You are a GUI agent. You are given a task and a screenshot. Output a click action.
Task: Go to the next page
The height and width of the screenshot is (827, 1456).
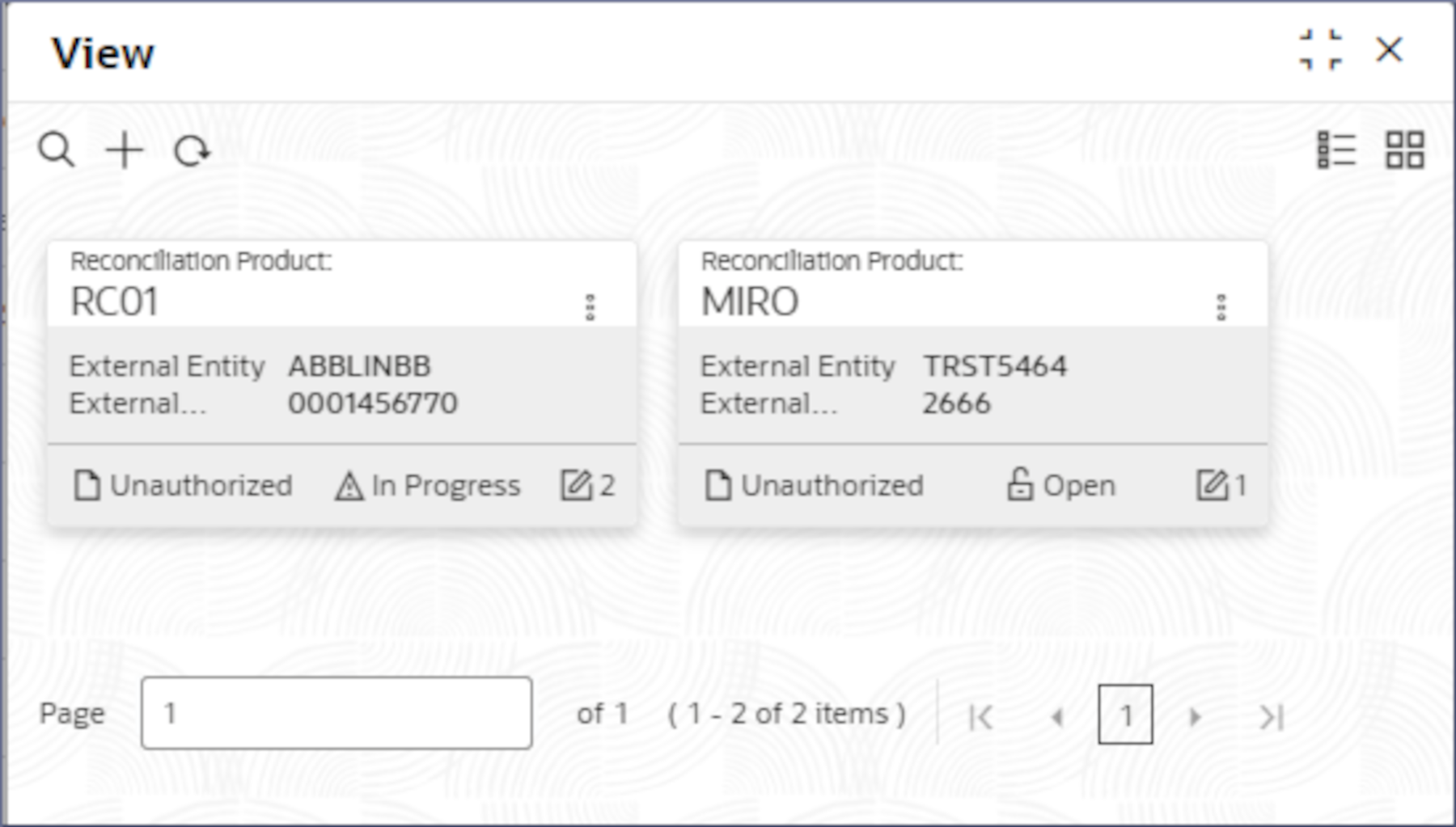point(1195,716)
